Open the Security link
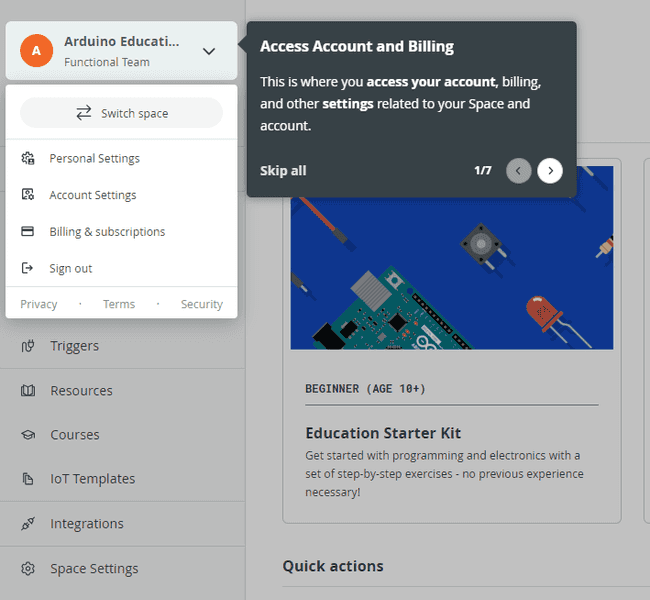Image resolution: width=650 pixels, height=600 pixels. (x=201, y=304)
